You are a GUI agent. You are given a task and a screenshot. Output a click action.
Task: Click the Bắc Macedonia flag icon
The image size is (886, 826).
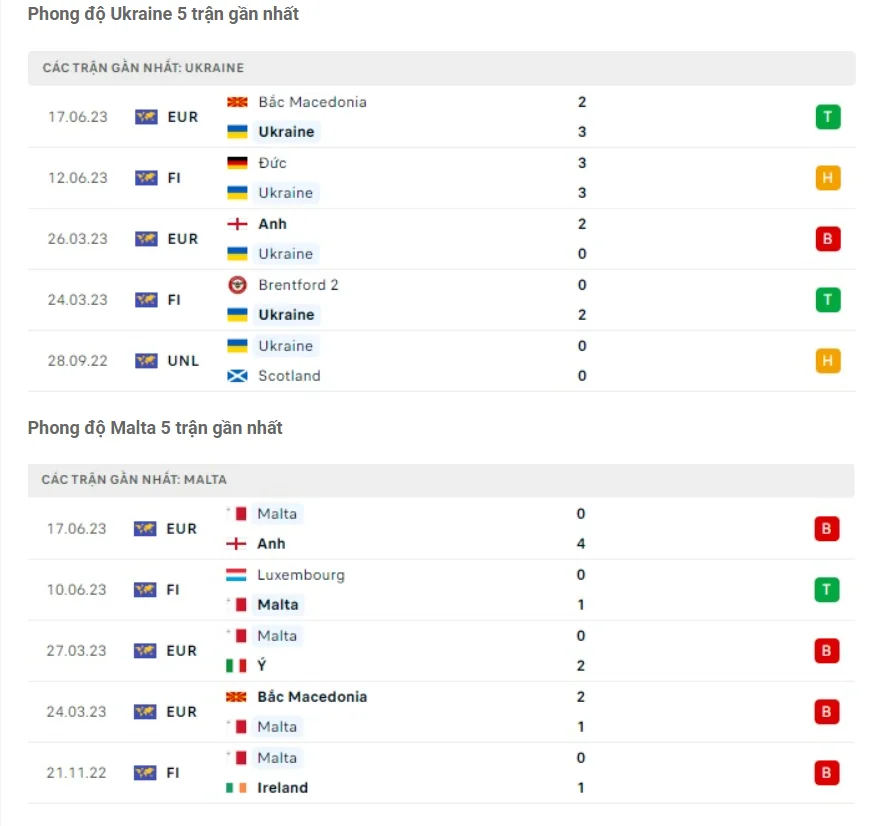236,102
